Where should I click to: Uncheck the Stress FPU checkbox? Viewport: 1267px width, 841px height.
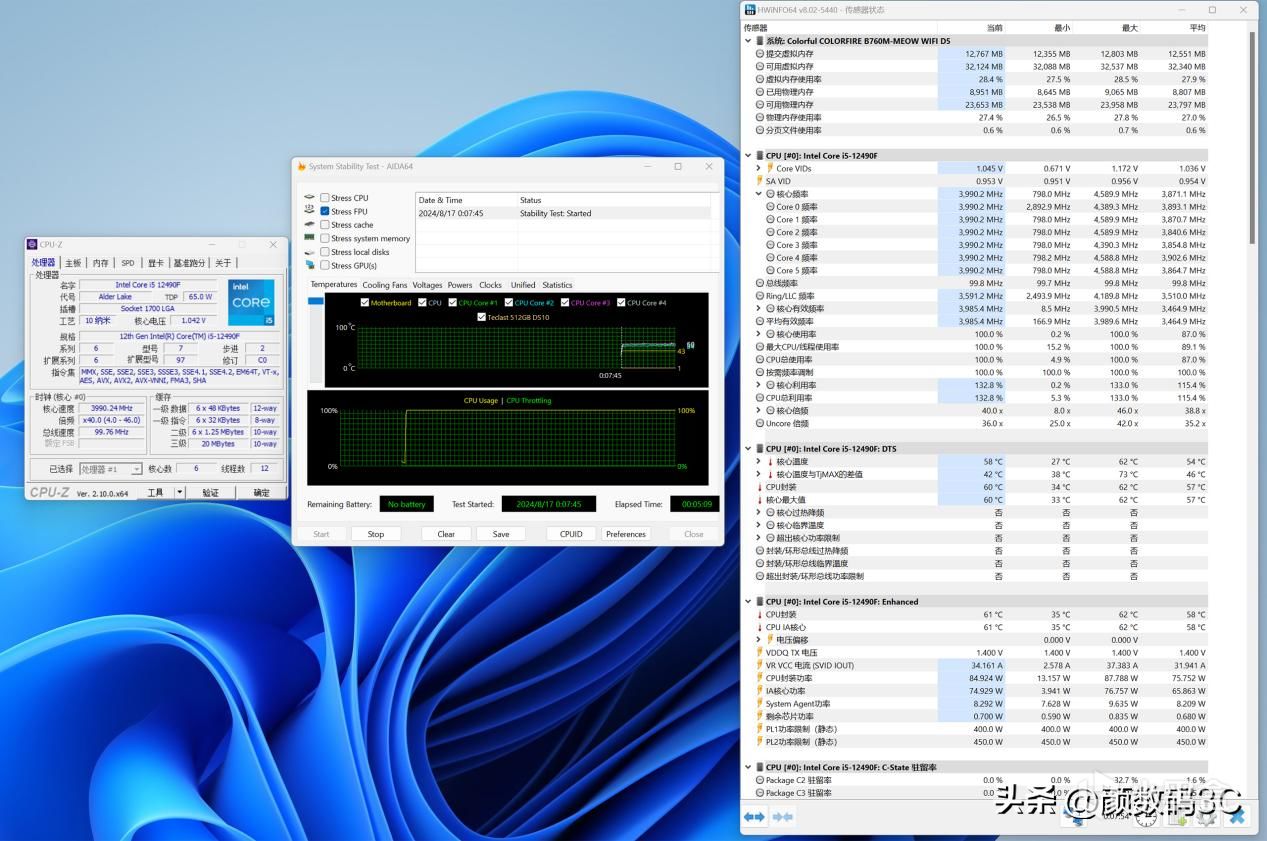[x=325, y=211]
